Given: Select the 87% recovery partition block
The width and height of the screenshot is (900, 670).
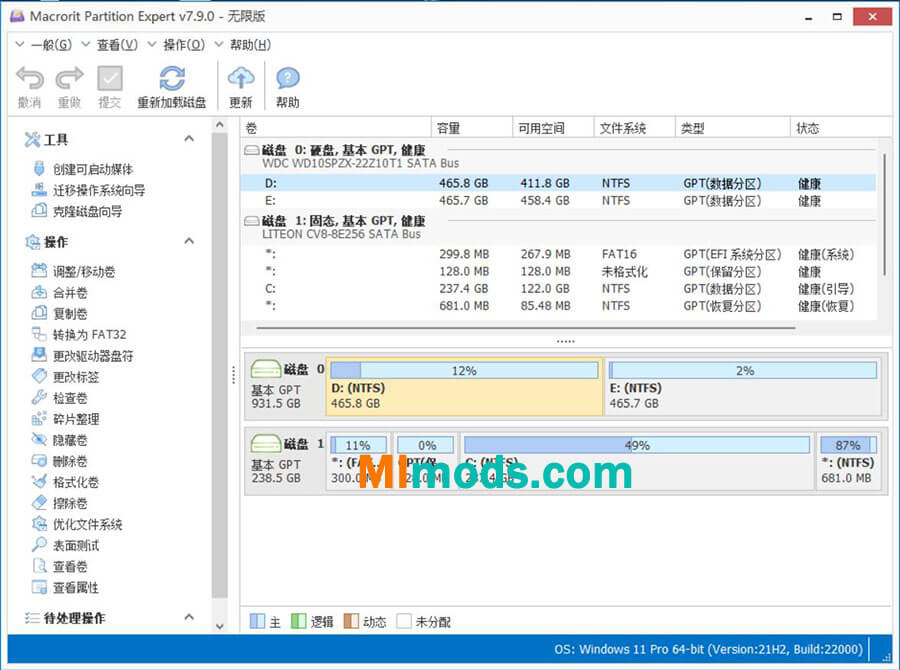Looking at the screenshot, I should click(x=848, y=462).
